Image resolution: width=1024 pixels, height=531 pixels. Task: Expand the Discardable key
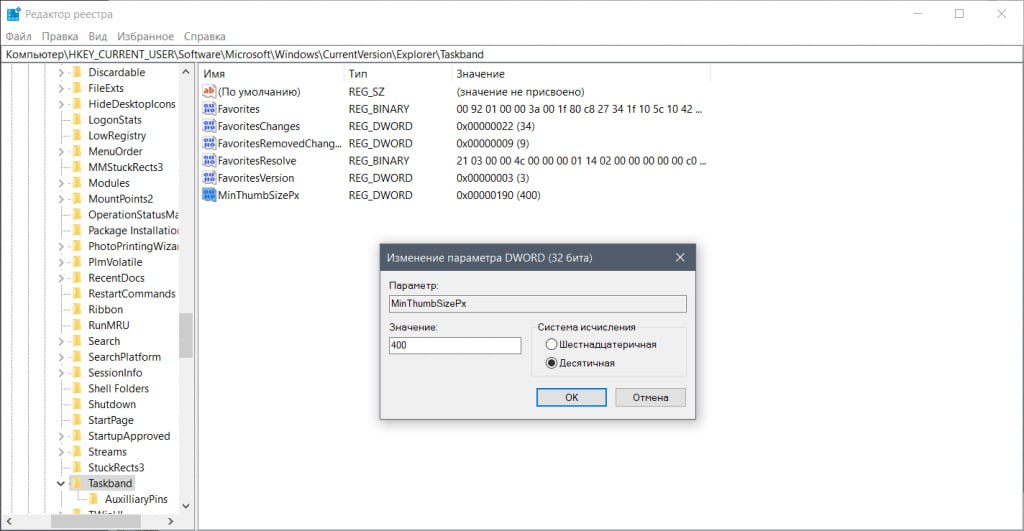[x=61, y=72]
